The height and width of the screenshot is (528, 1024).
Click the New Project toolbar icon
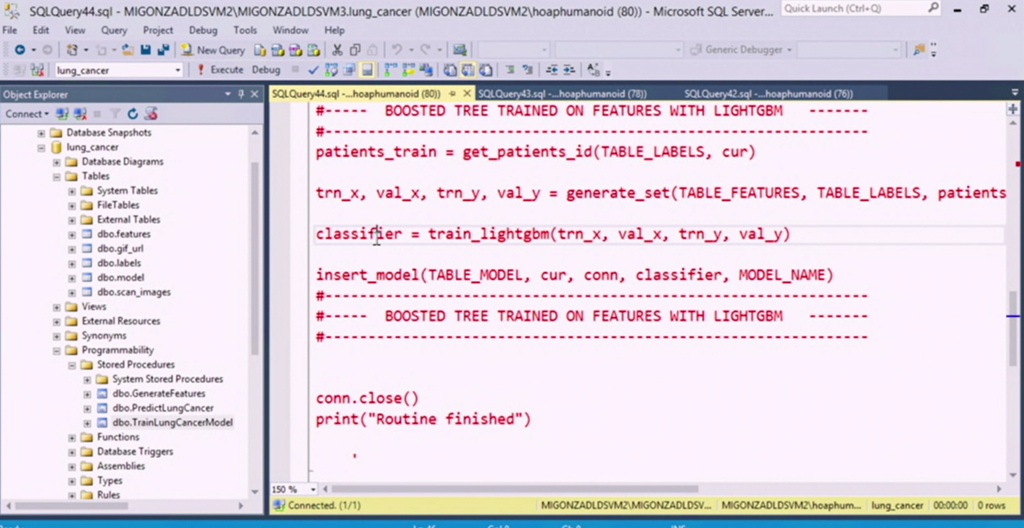tap(72, 50)
